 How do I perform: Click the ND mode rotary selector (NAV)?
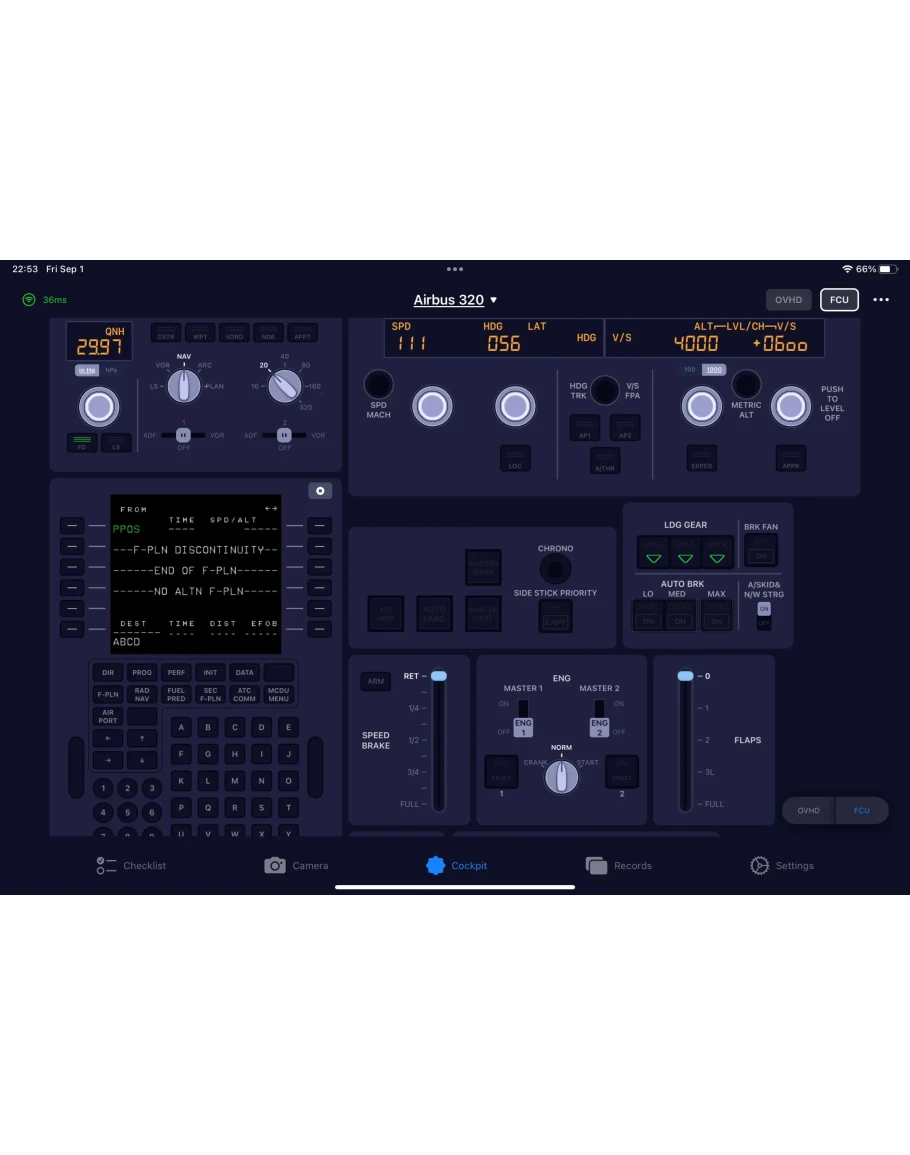(183, 386)
